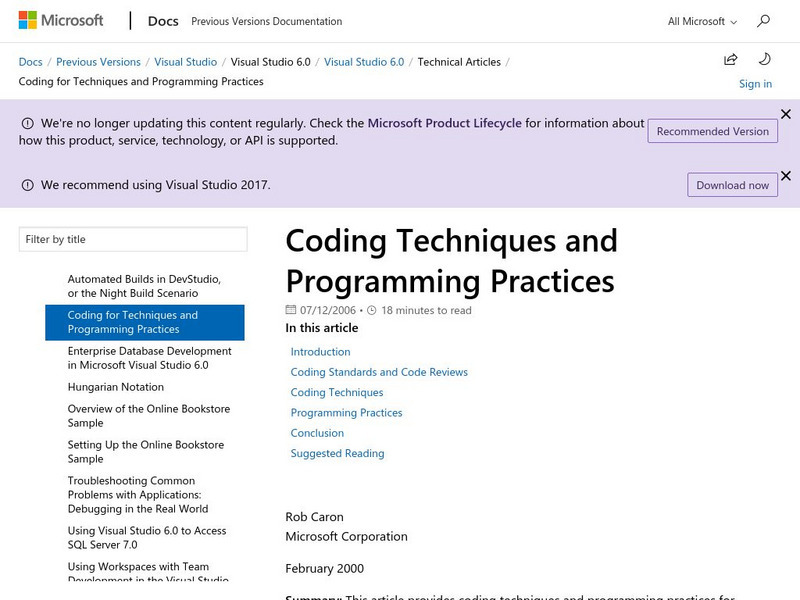Select Coding for Techniques and Programming Practices item

pos(145,322)
